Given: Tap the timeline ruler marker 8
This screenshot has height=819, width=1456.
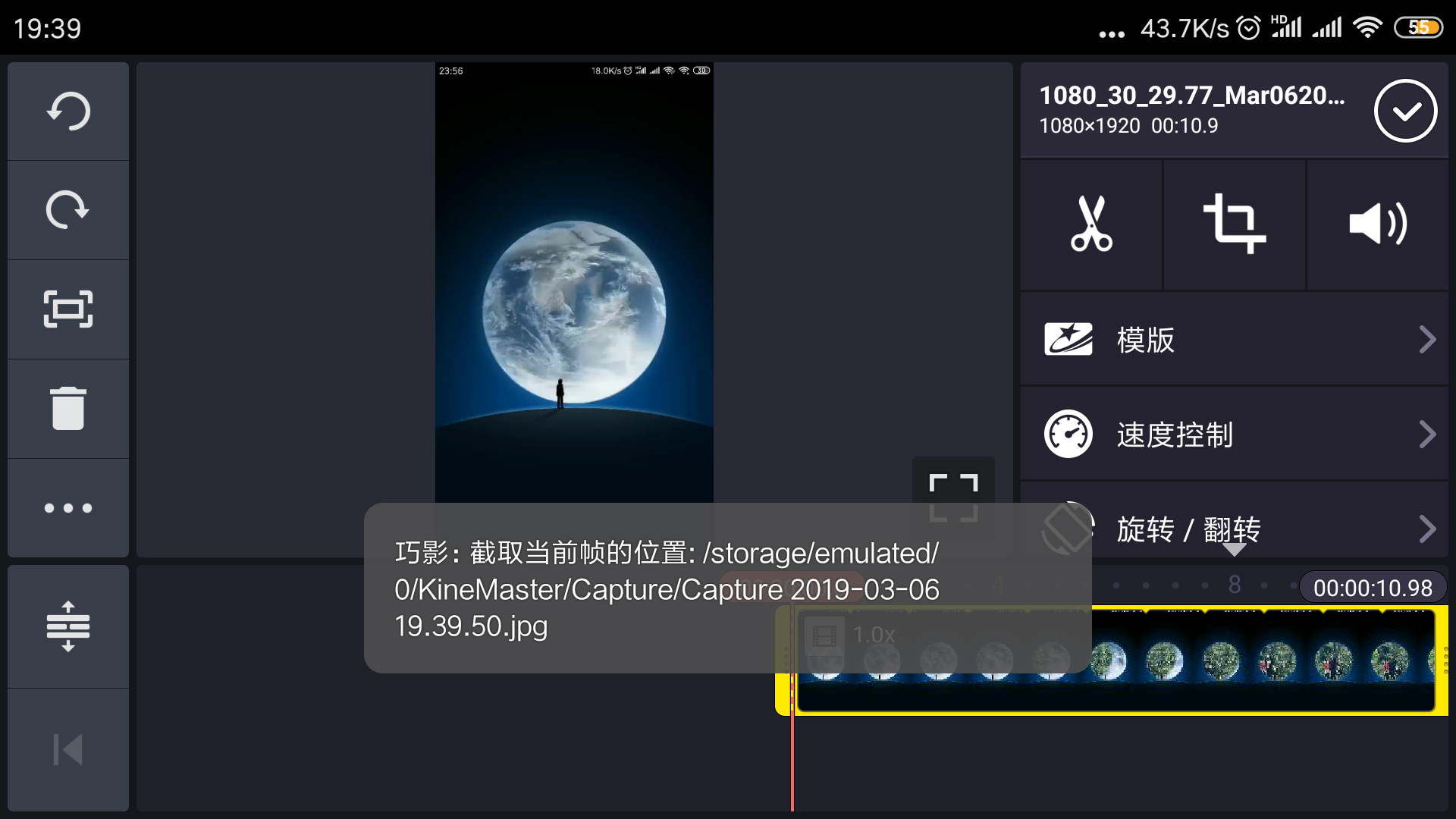Looking at the screenshot, I should (1235, 585).
